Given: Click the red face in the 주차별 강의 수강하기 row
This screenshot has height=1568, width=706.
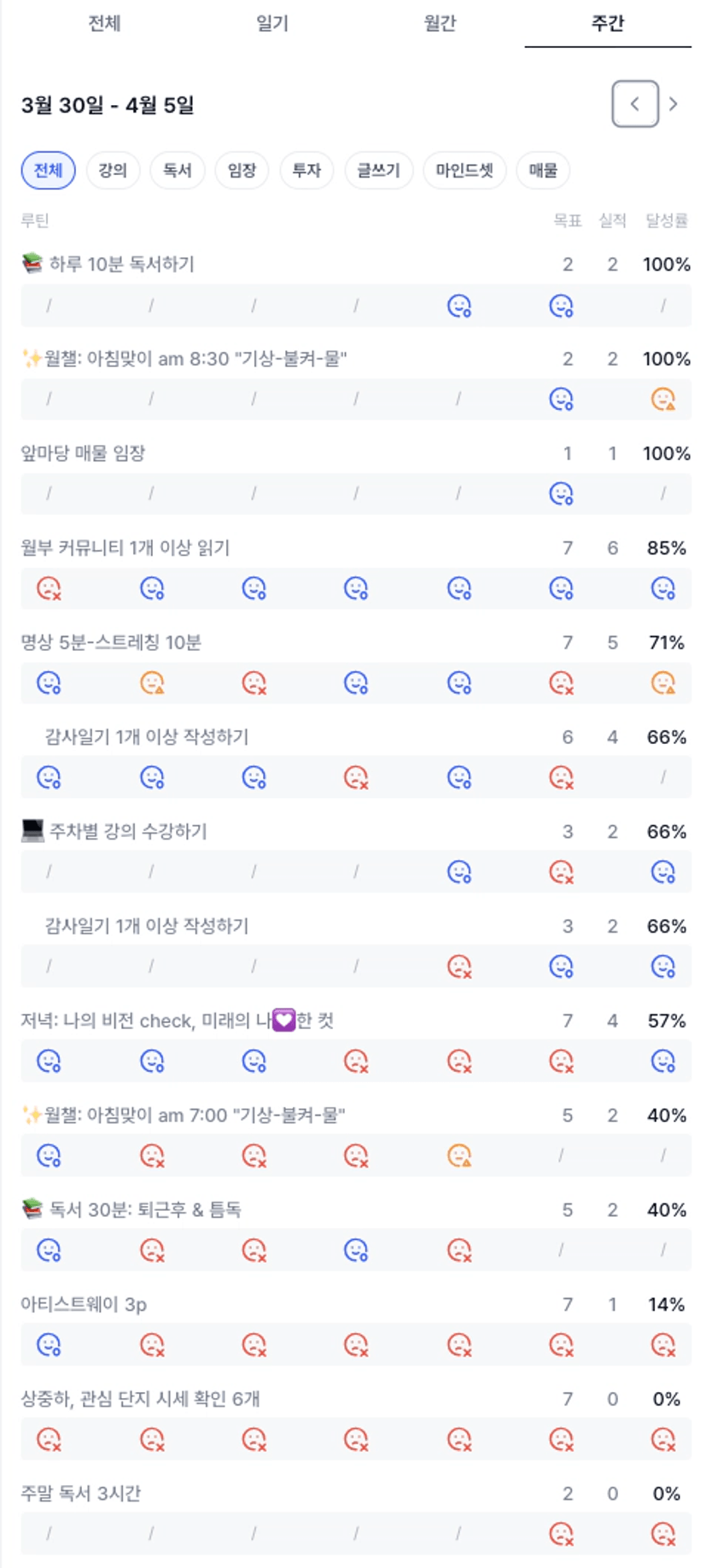Looking at the screenshot, I should [561, 872].
